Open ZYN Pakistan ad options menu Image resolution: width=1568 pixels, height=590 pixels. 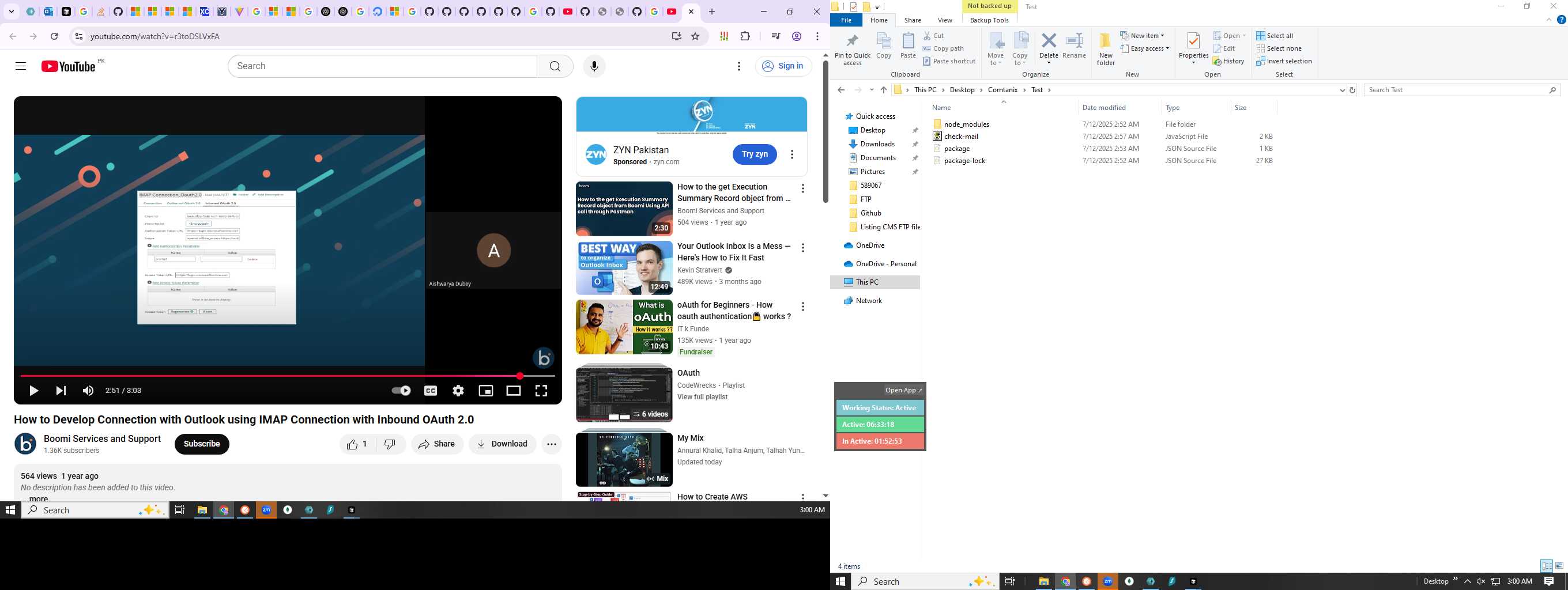coord(792,154)
